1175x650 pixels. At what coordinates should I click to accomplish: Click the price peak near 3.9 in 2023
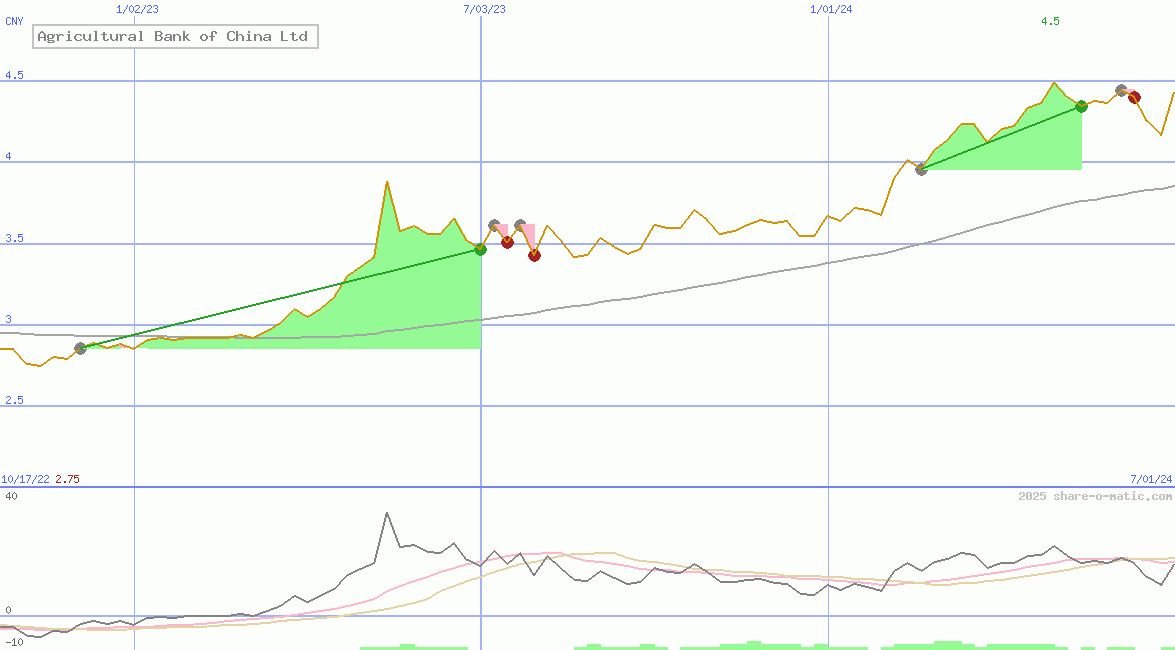[386, 182]
